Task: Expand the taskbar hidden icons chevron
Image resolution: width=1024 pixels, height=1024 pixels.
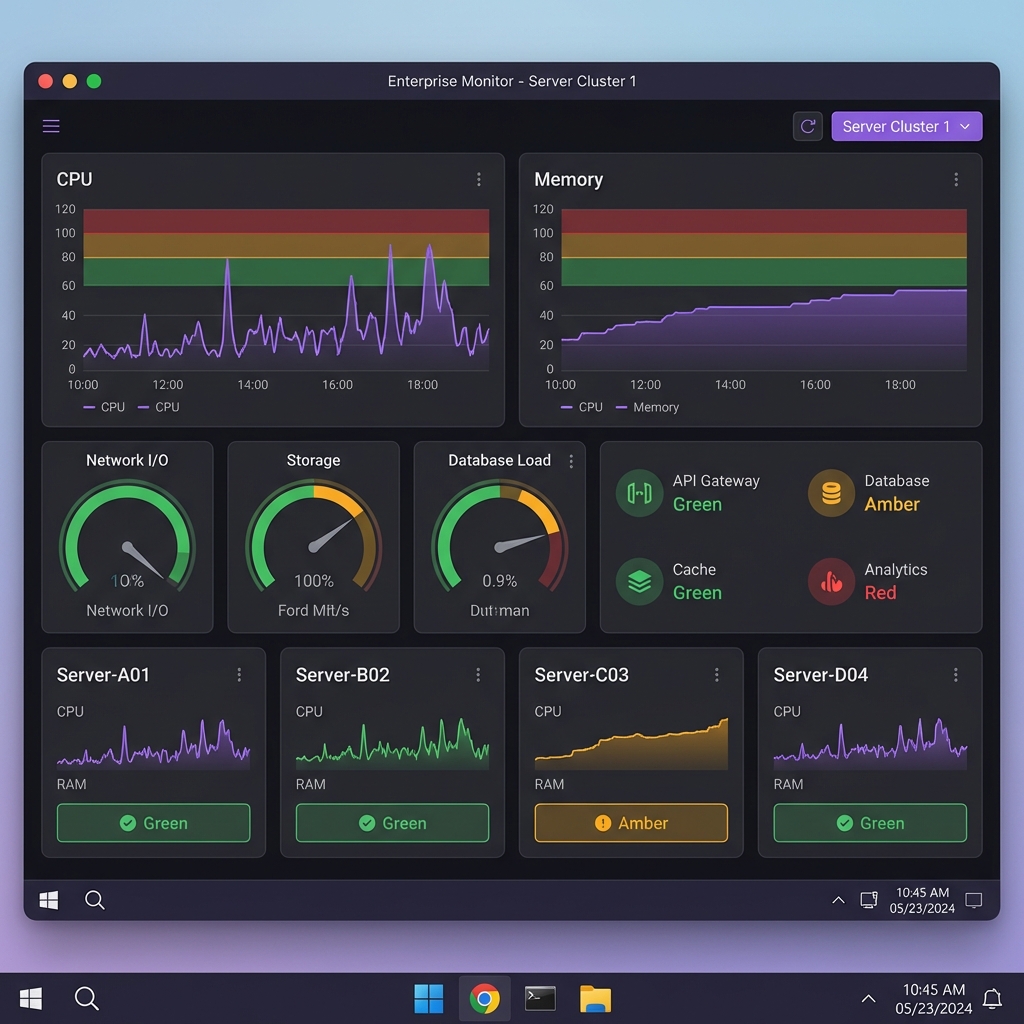Action: pos(868,998)
